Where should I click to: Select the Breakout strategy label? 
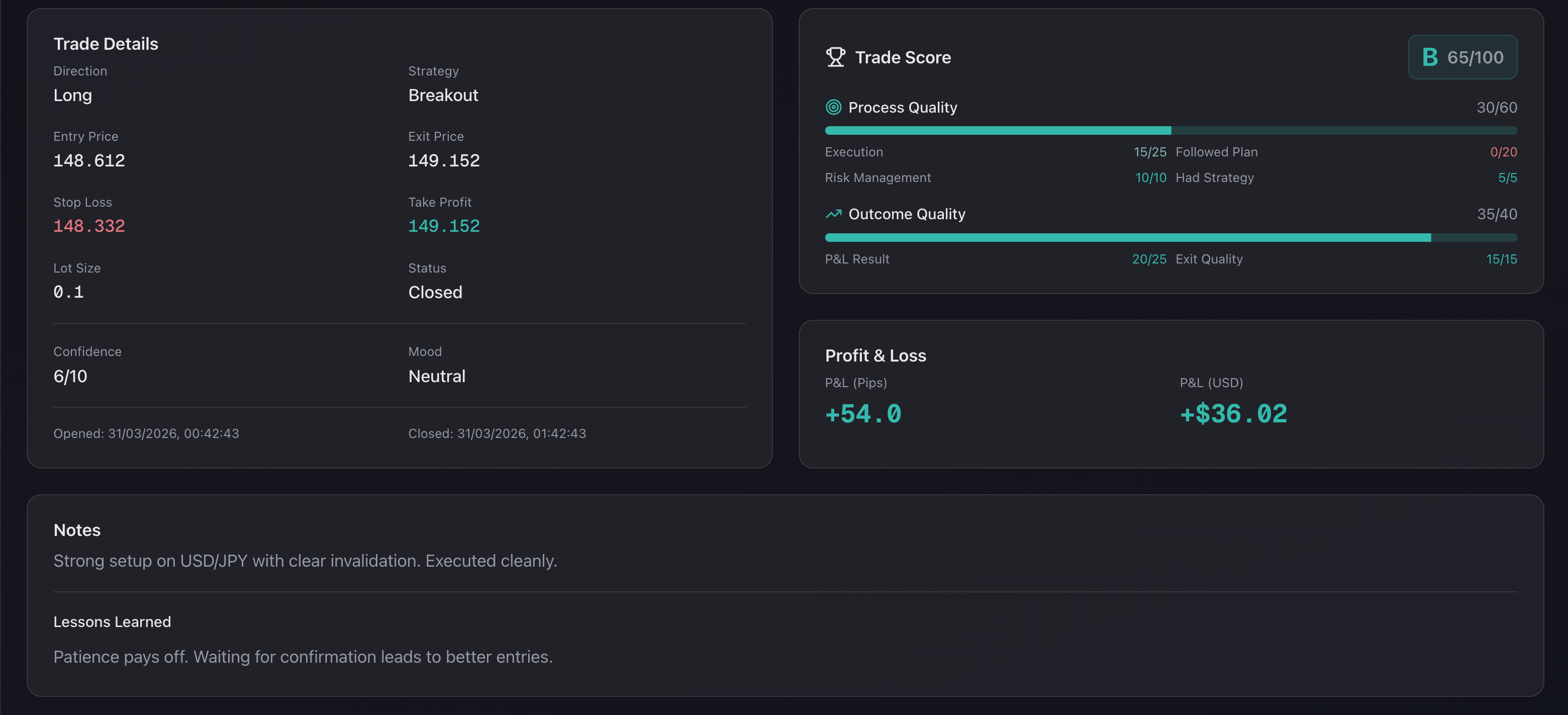click(443, 95)
